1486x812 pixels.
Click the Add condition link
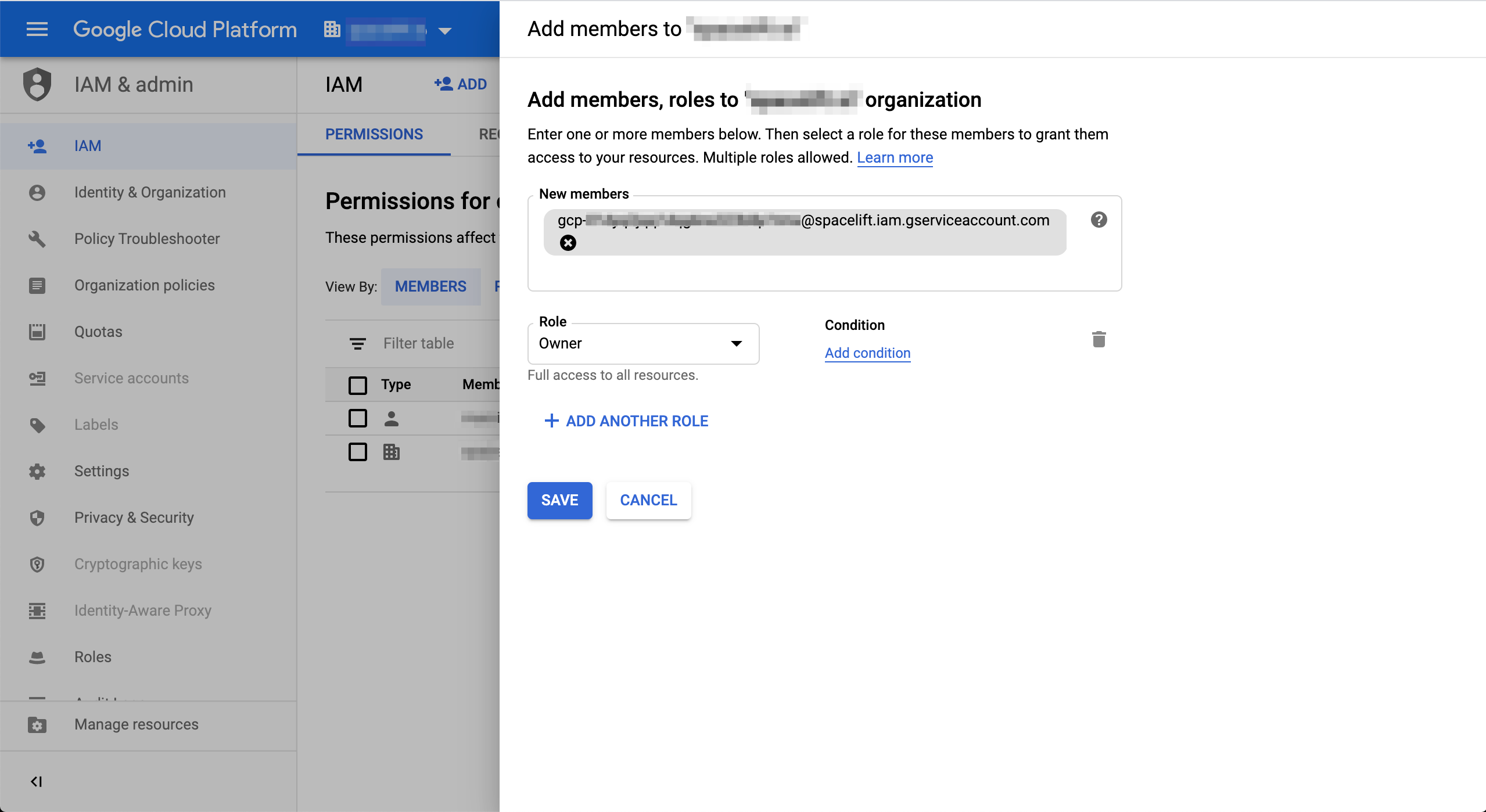pyautogui.click(x=867, y=353)
